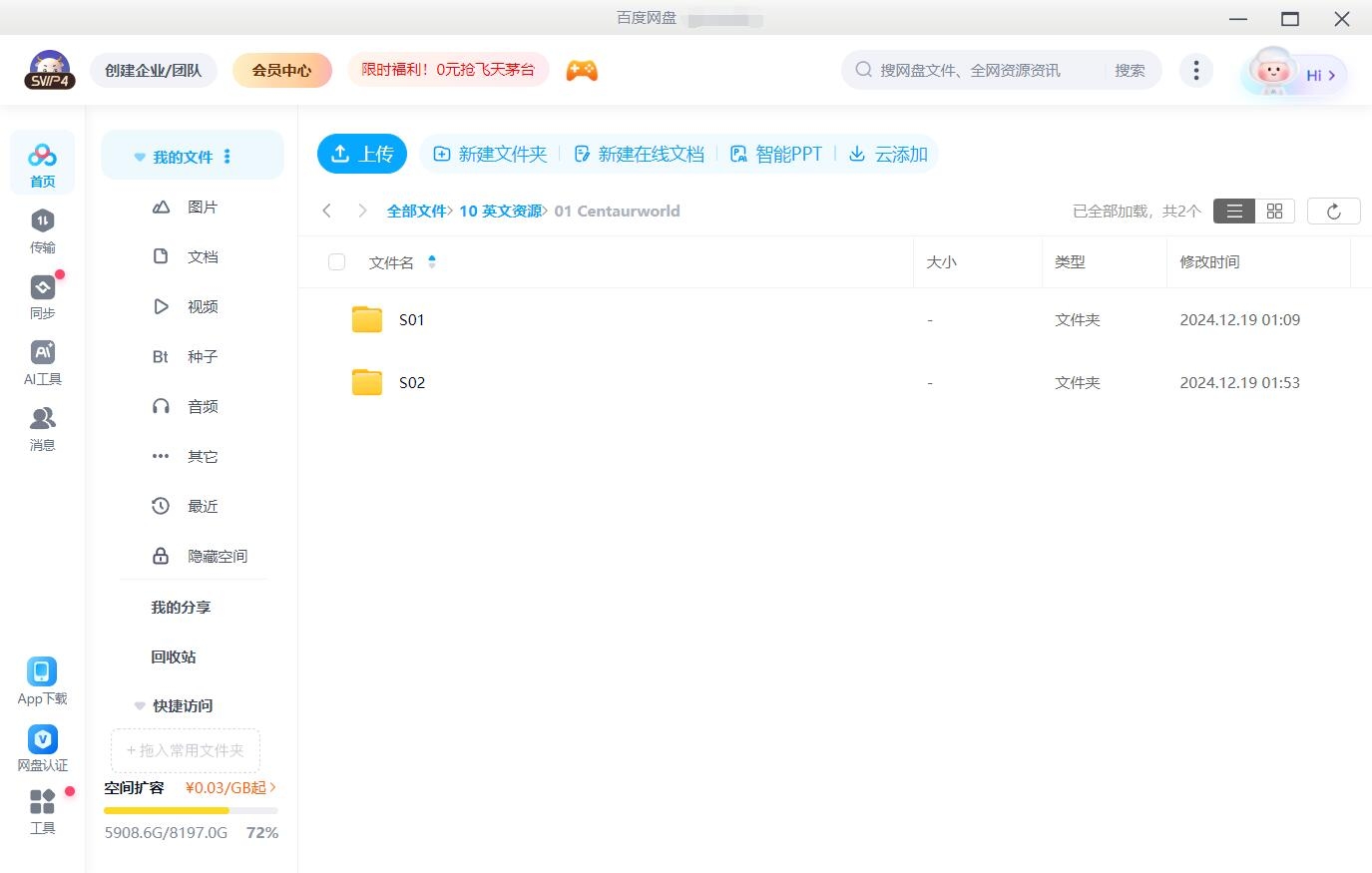Open the AI工具 tools panel
The image size is (1372, 873).
coord(42,354)
